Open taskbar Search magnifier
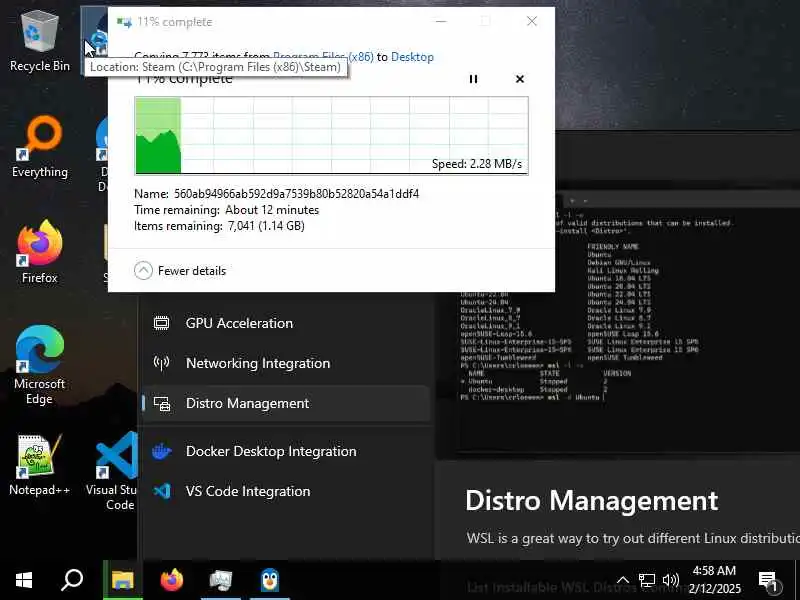Image resolution: width=800 pixels, height=600 pixels. [72, 580]
